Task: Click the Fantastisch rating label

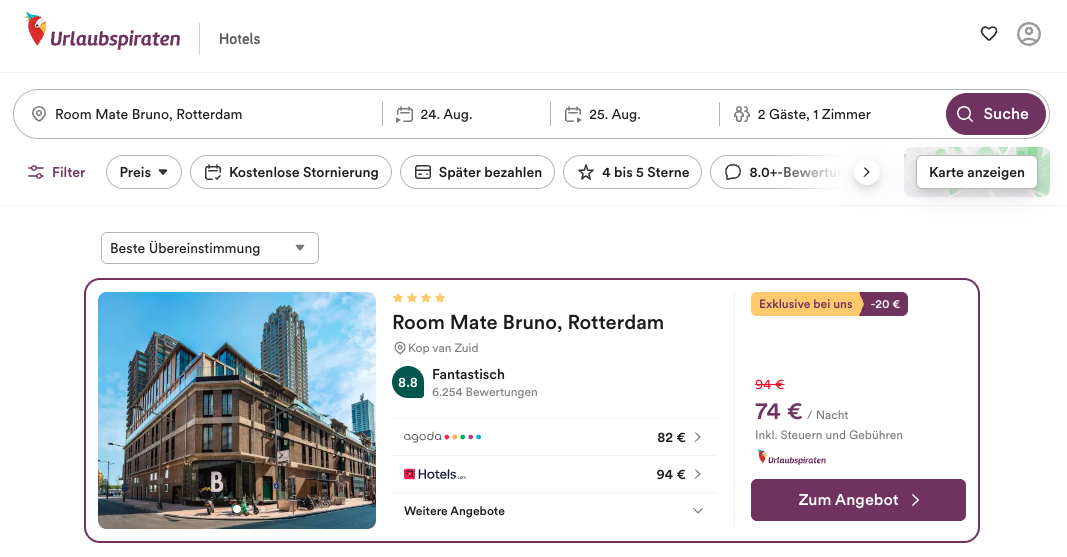Action: tap(468, 375)
